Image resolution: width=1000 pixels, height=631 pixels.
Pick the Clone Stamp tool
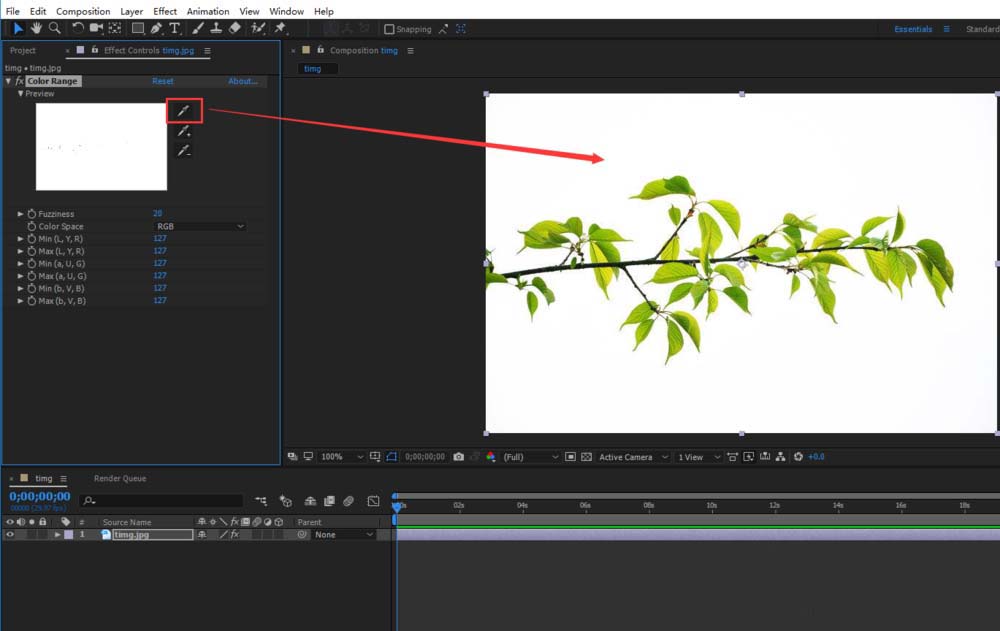[x=216, y=29]
